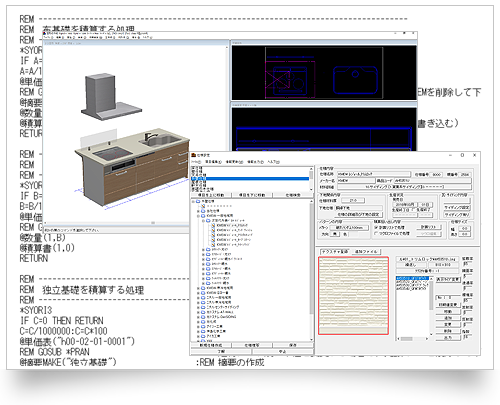Viewport: 500px width, 405px height.
Task: Click the sink faucet in the CAD 3D view
Action: coord(150,137)
